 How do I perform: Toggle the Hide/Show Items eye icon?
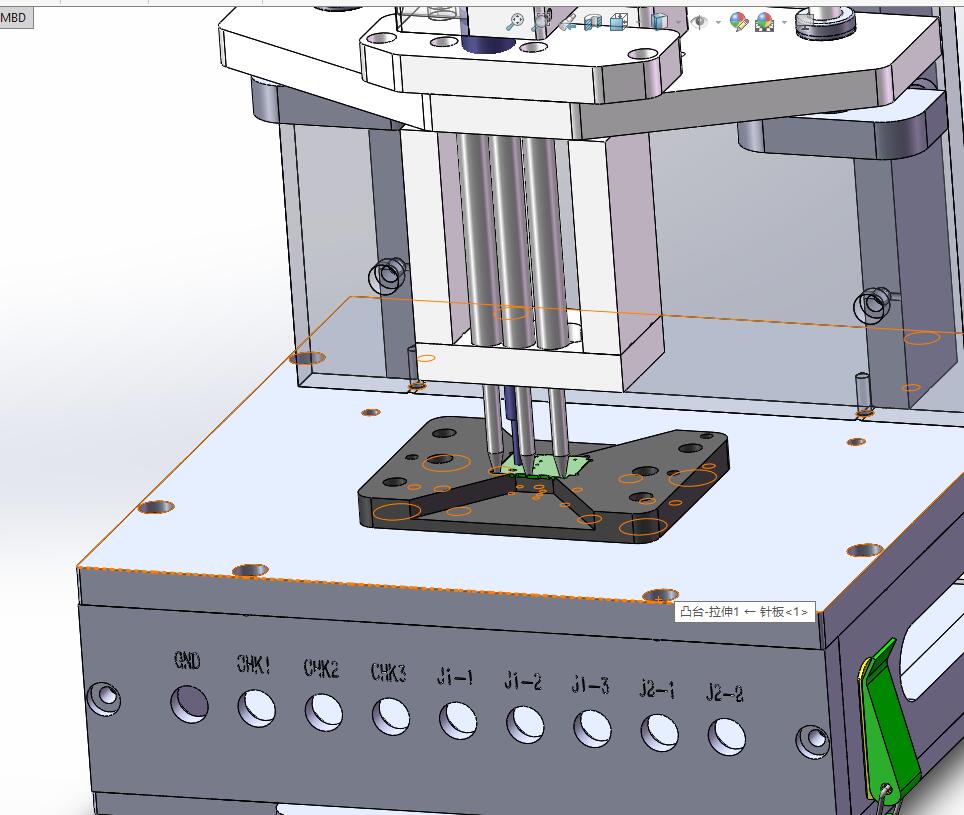tap(698, 23)
